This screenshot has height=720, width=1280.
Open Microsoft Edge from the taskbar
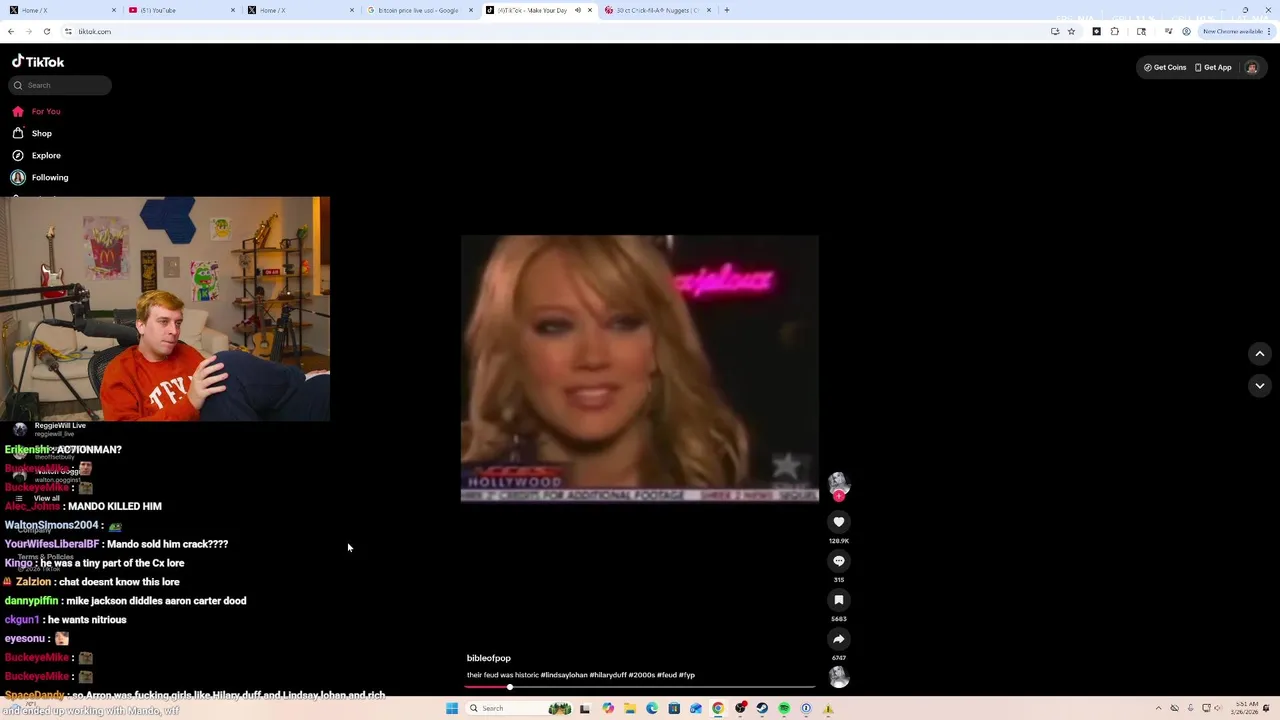tap(652, 708)
